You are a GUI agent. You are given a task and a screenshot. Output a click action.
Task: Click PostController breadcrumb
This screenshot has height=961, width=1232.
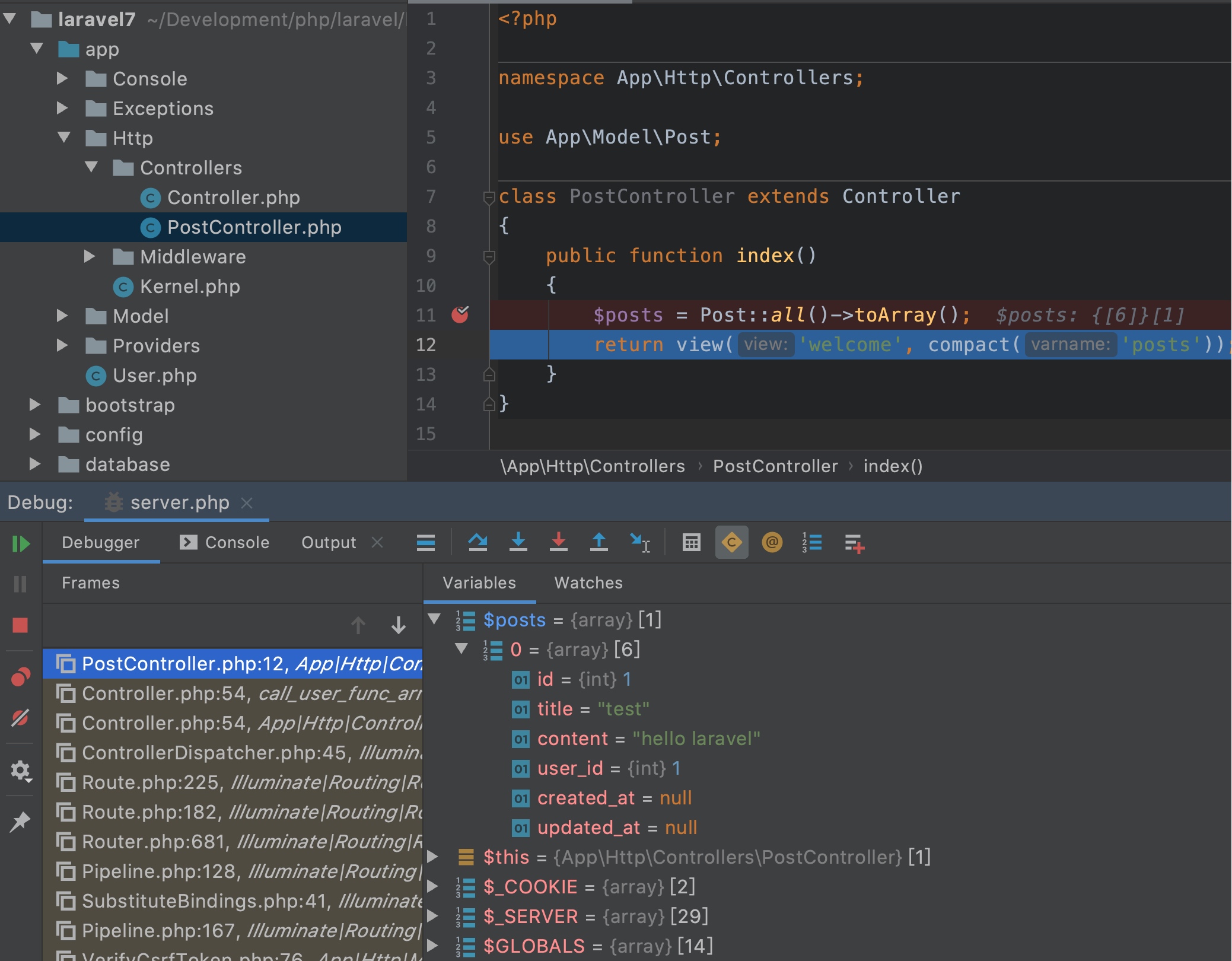[x=775, y=466]
